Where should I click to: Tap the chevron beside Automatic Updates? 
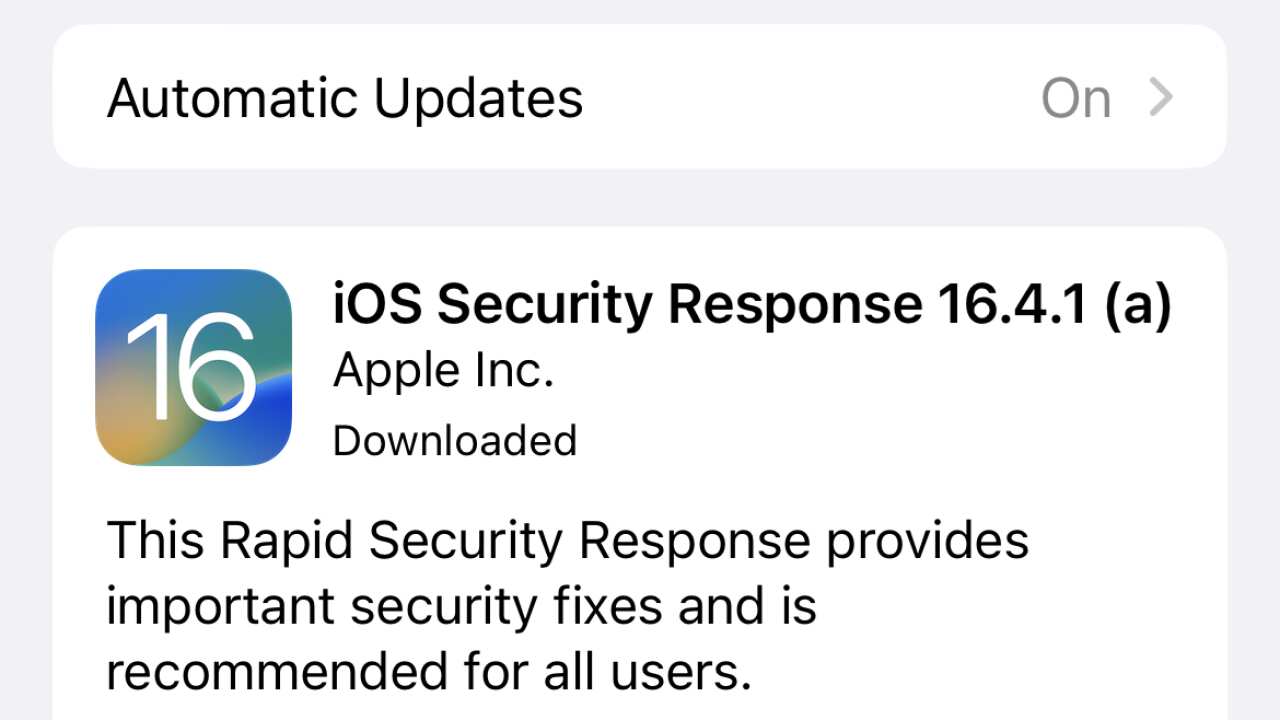1160,98
